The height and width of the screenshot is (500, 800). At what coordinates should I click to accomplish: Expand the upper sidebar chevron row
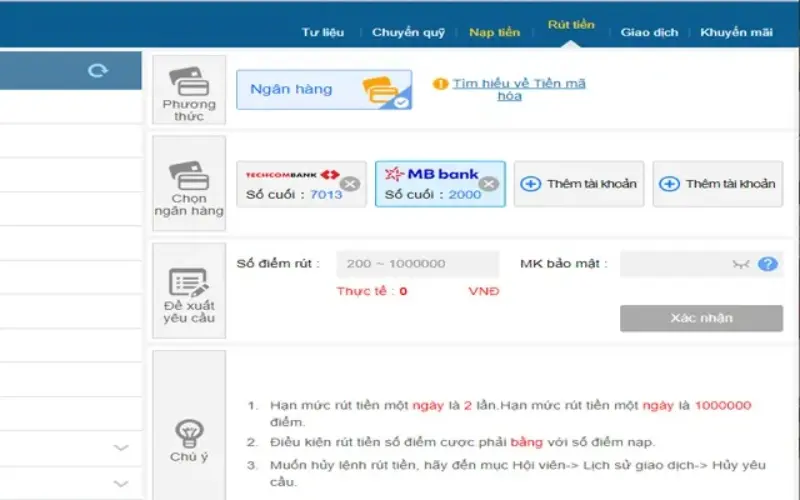click(x=121, y=448)
